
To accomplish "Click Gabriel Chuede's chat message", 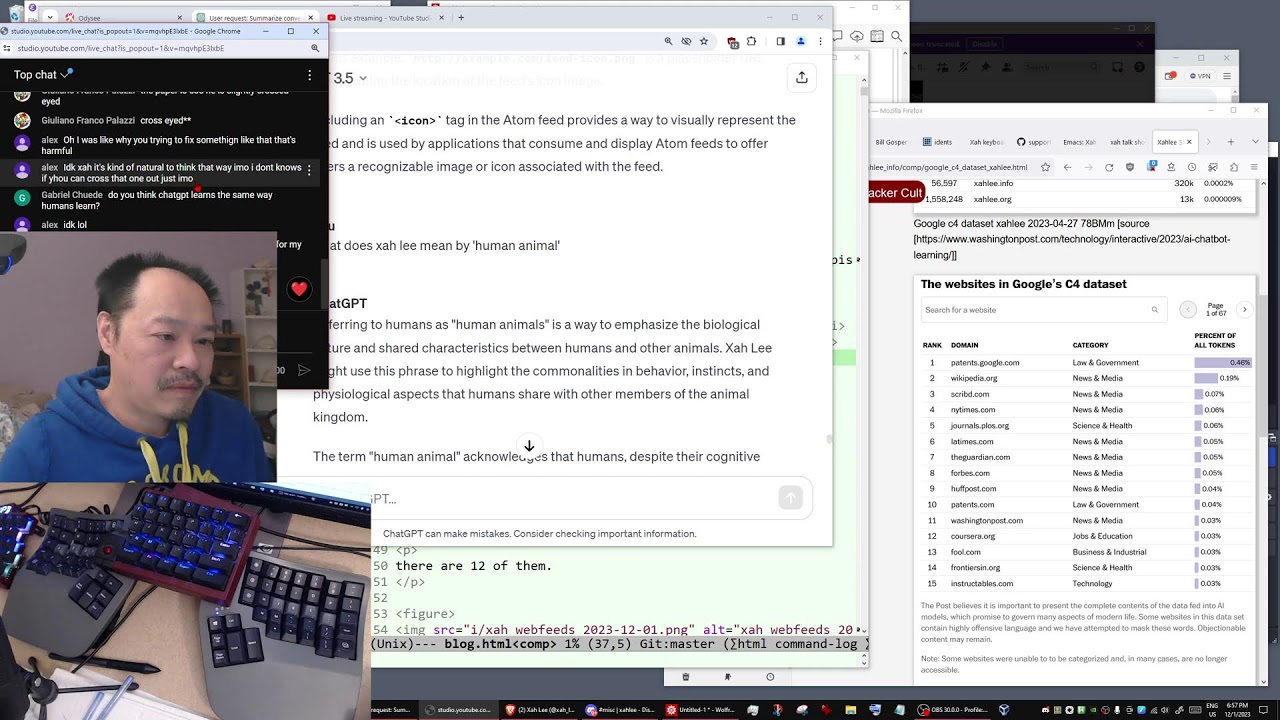I will point(160,200).
